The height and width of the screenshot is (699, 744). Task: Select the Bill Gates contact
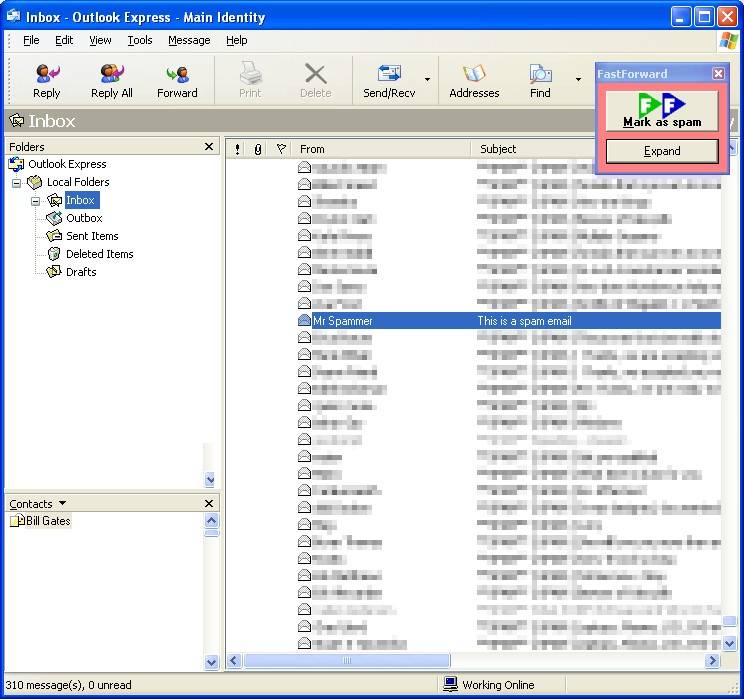(x=48, y=521)
